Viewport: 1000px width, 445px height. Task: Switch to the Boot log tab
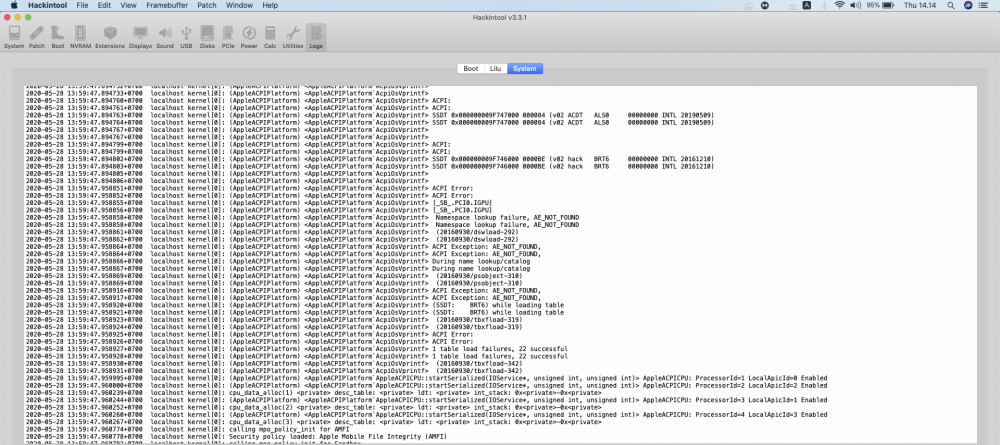pyautogui.click(x=471, y=69)
